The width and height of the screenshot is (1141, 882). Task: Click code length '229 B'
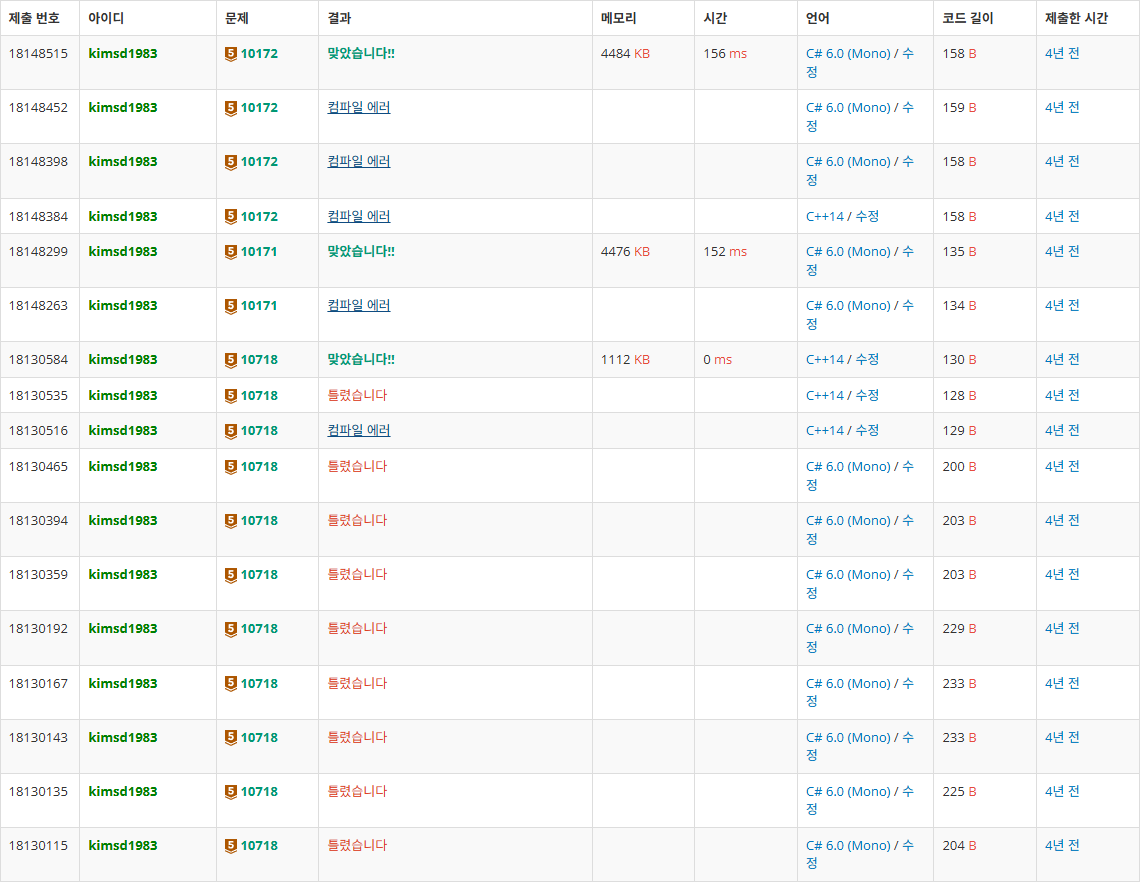[x=959, y=629]
